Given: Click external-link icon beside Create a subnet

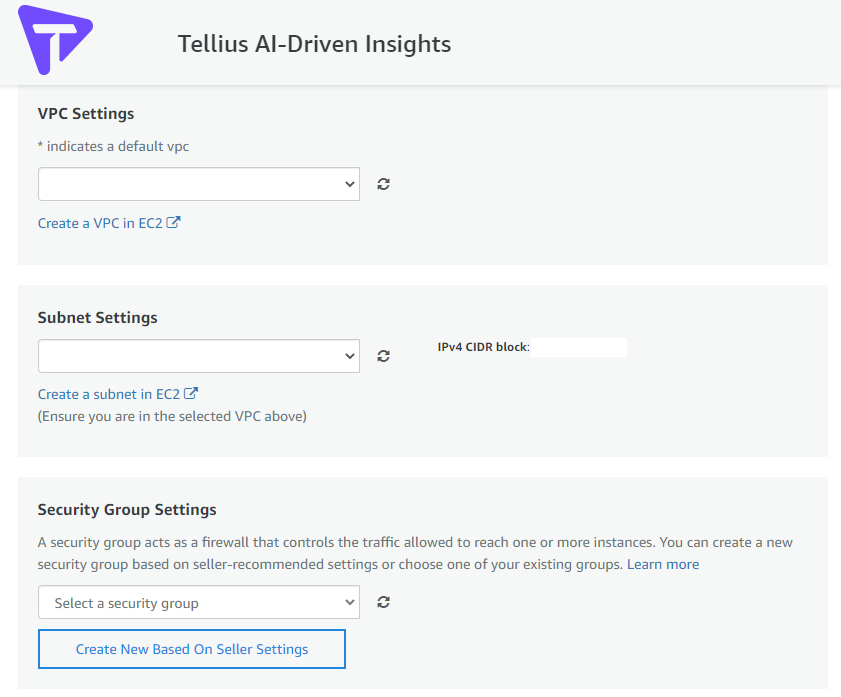Looking at the screenshot, I should (x=191, y=393).
